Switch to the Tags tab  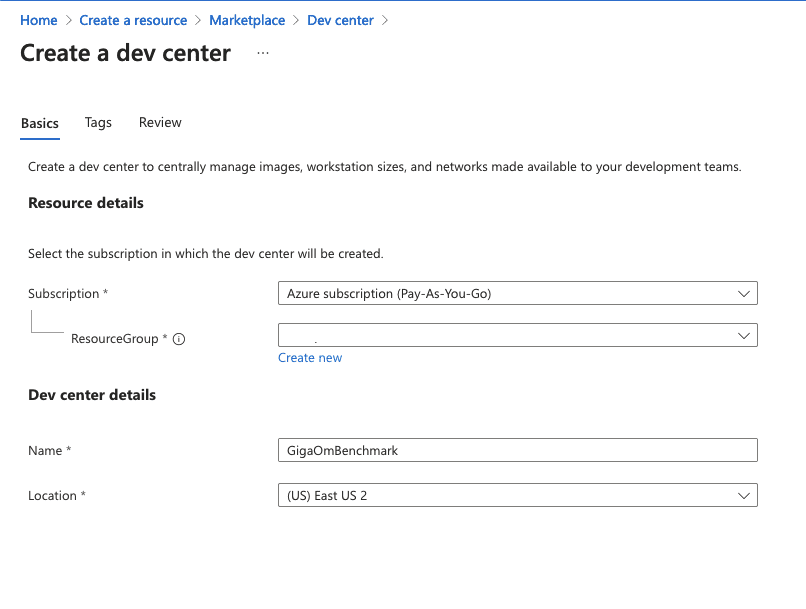pyautogui.click(x=98, y=122)
